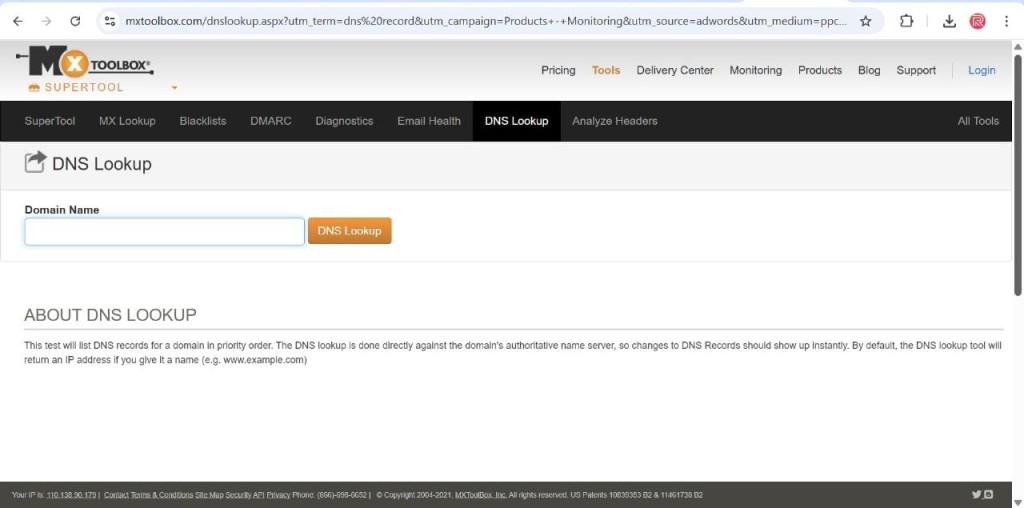Click the Login link

[982, 70]
